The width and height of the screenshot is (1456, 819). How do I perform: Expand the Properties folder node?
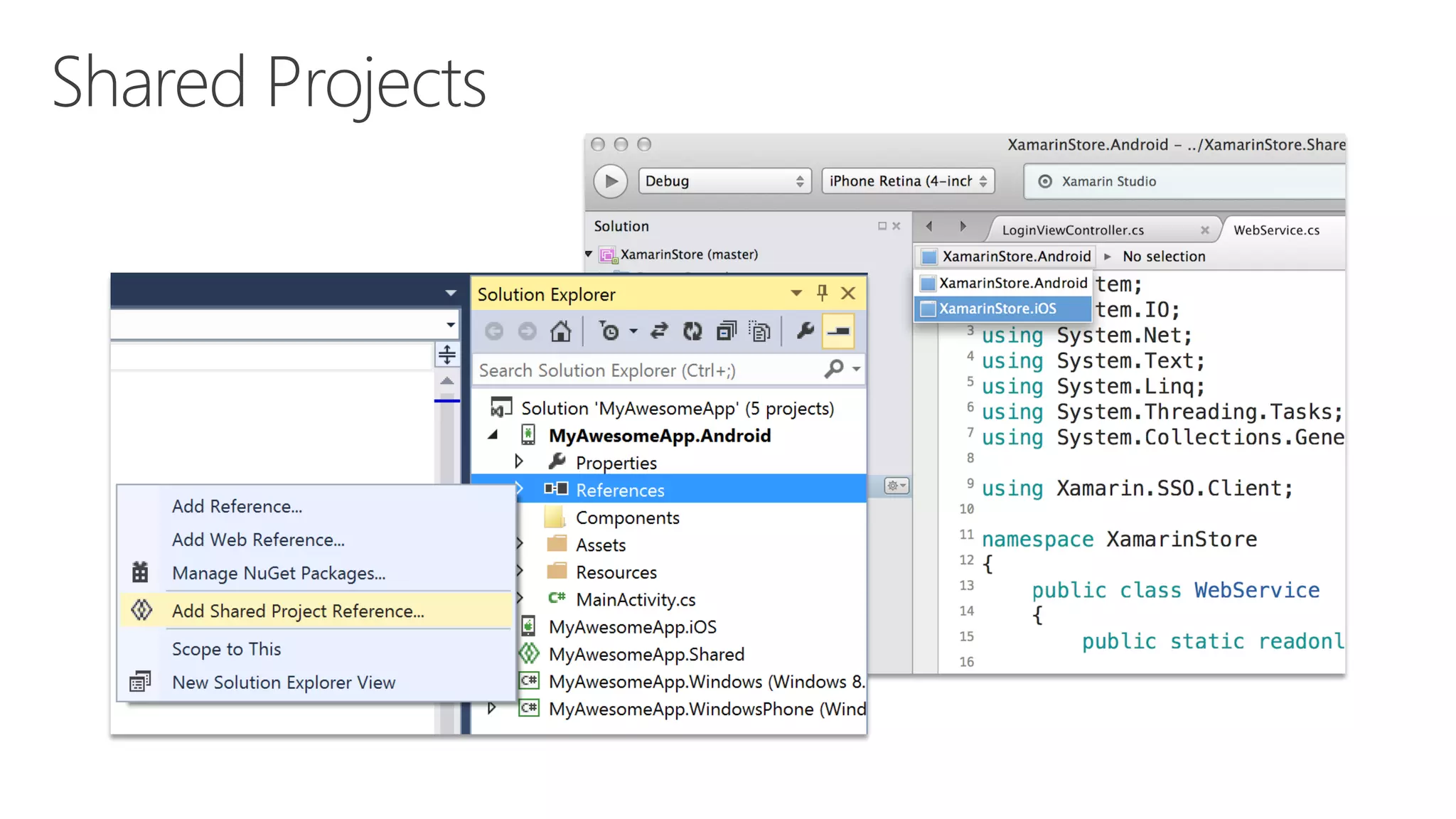pyautogui.click(x=519, y=462)
